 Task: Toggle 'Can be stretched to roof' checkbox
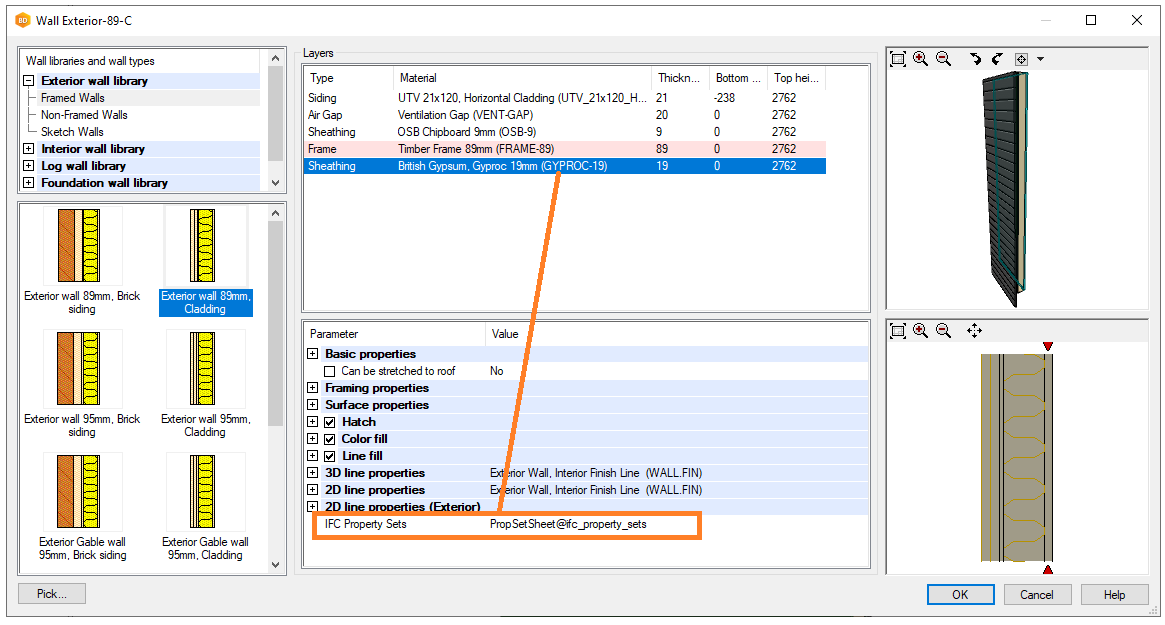tap(330, 371)
